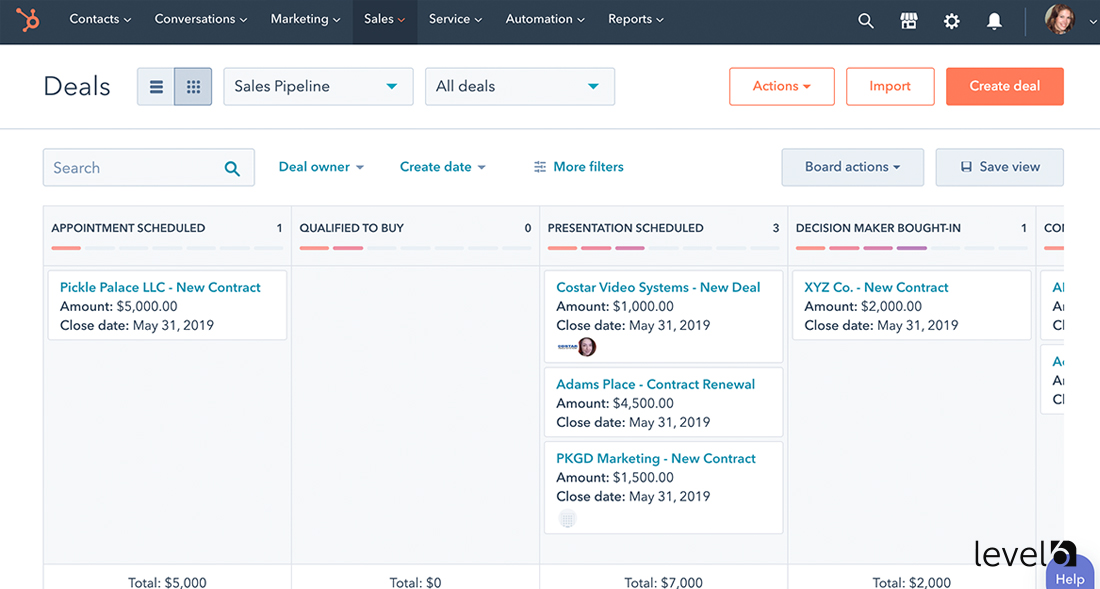Click the teammate avatar on the Costar deal
This screenshot has height=589, width=1100.
coord(587,347)
